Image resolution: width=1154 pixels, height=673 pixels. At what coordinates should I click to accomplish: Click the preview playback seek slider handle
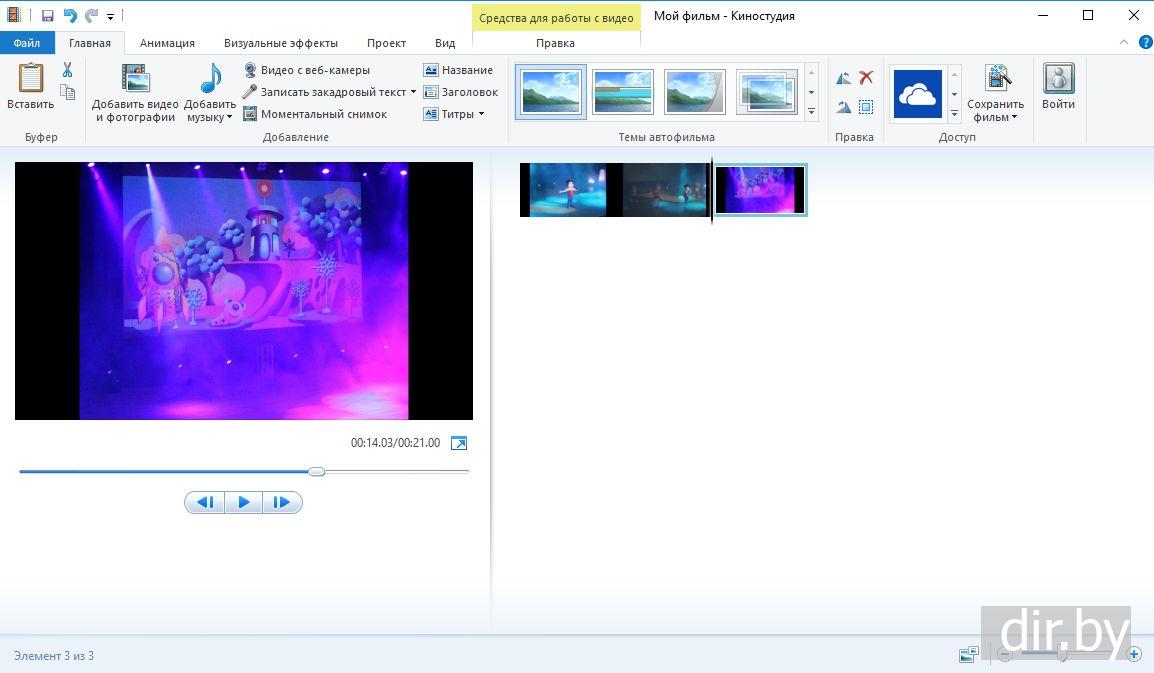click(316, 471)
